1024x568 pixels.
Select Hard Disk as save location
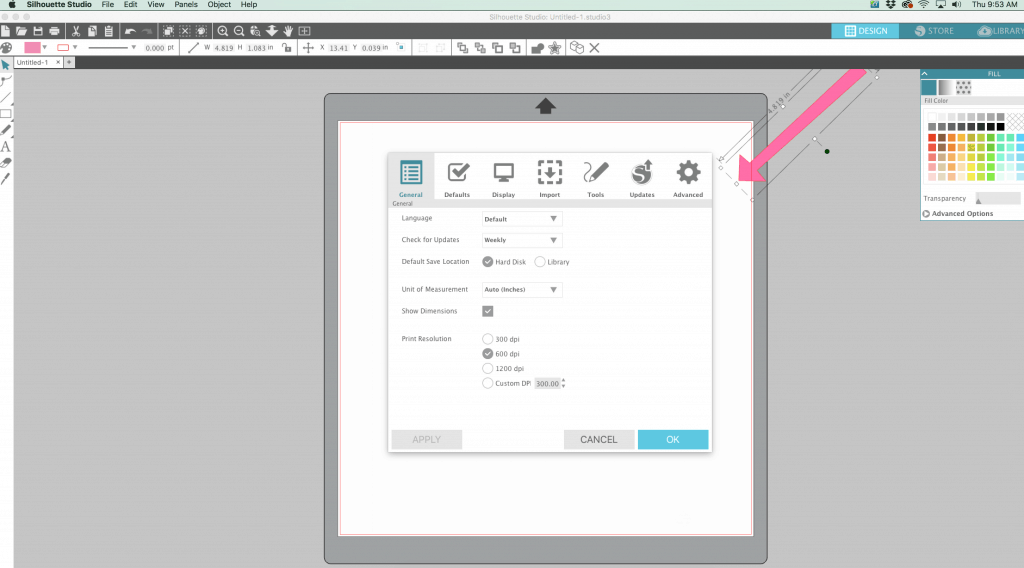pyautogui.click(x=488, y=262)
